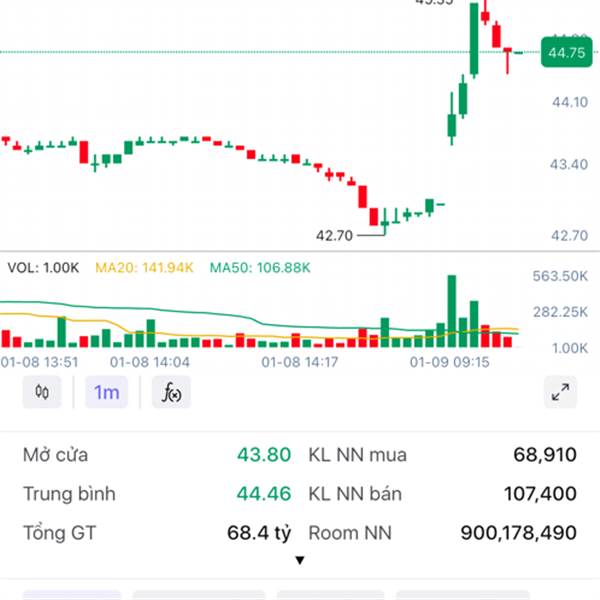The image size is (600, 600).
Task: Open the candlestick chart type selector
Action: click(42, 392)
